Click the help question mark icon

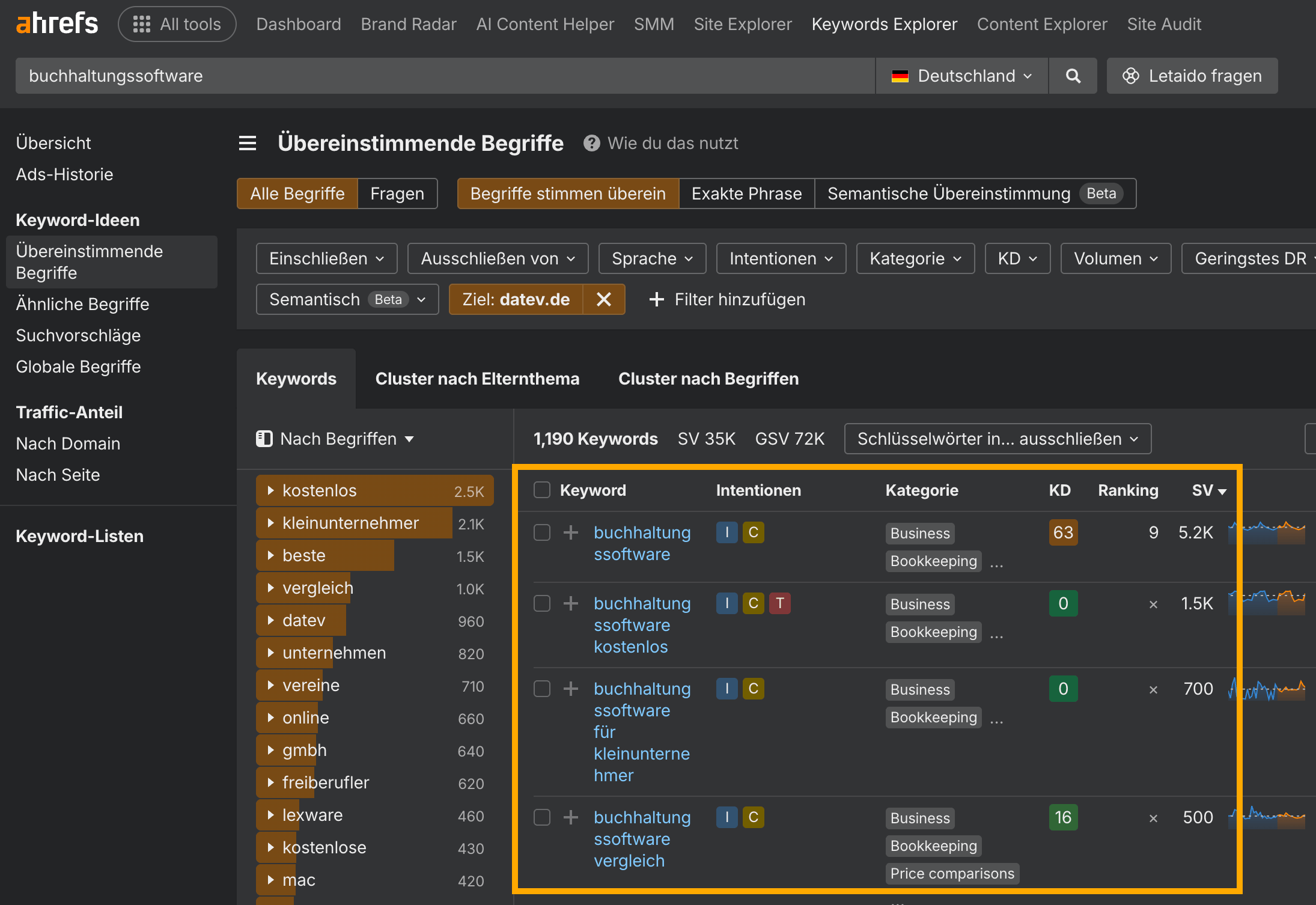point(592,143)
